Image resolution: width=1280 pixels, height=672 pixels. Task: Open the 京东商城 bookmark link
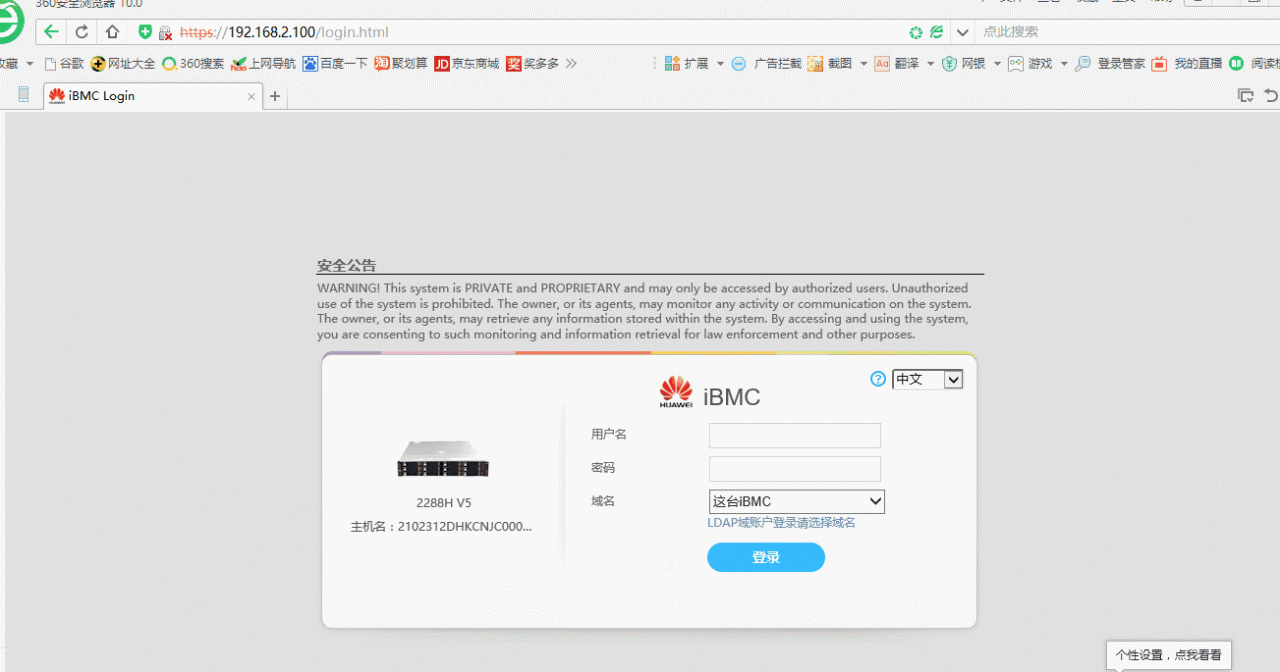(x=466, y=64)
